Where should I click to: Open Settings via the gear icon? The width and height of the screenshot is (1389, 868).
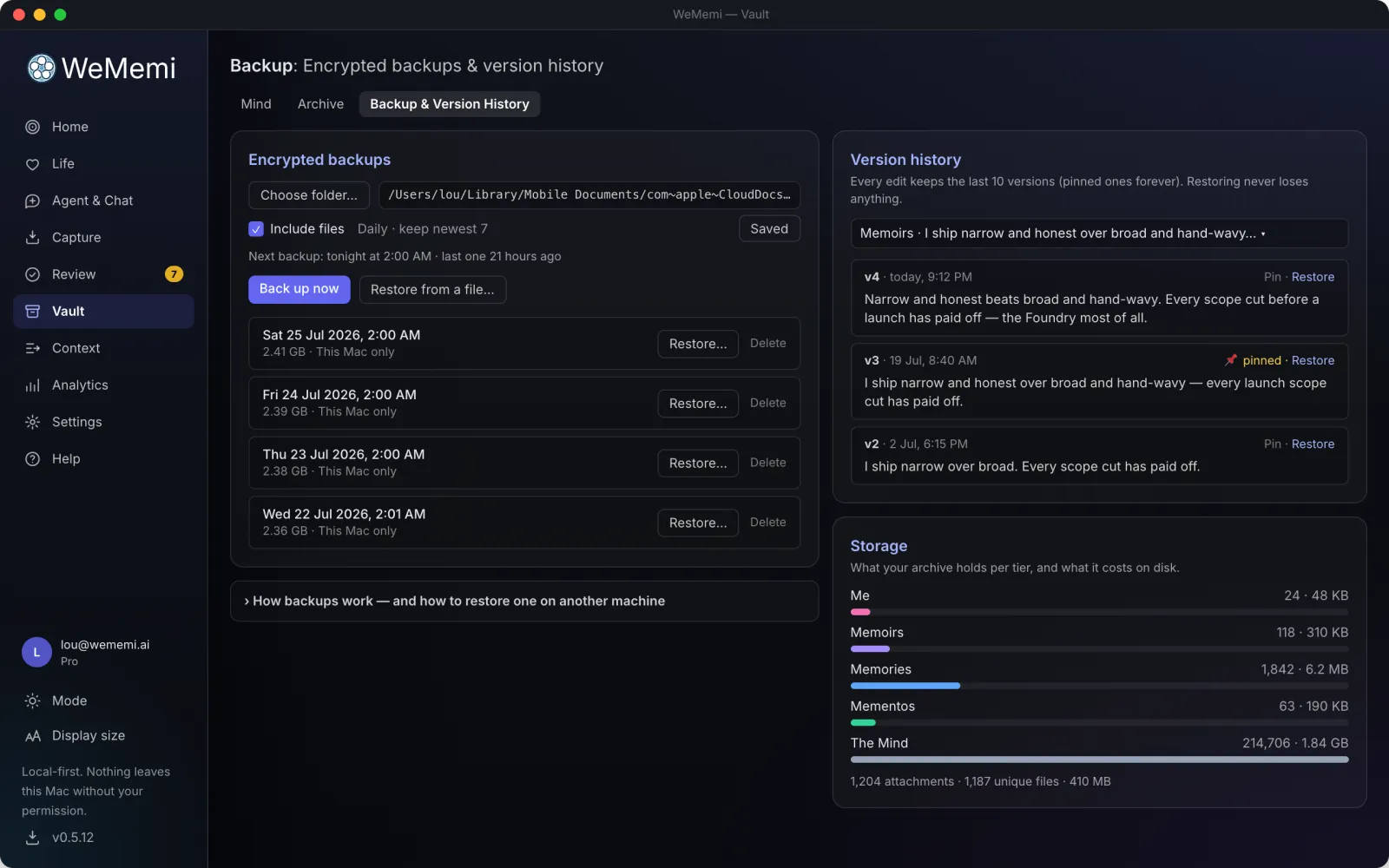click(33, 422)
